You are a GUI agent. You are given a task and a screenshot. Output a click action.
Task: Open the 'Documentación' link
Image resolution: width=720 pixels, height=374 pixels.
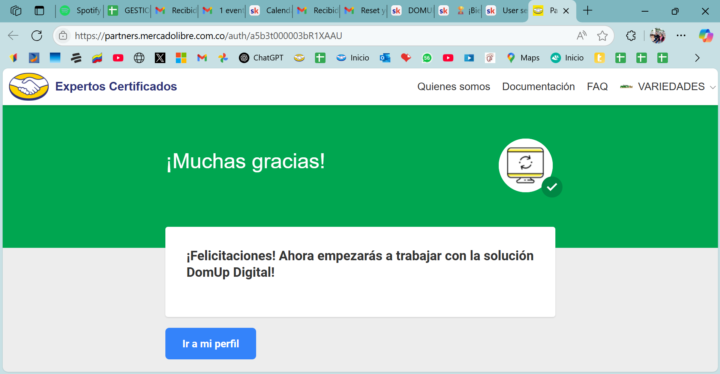(x=538, y=86)
